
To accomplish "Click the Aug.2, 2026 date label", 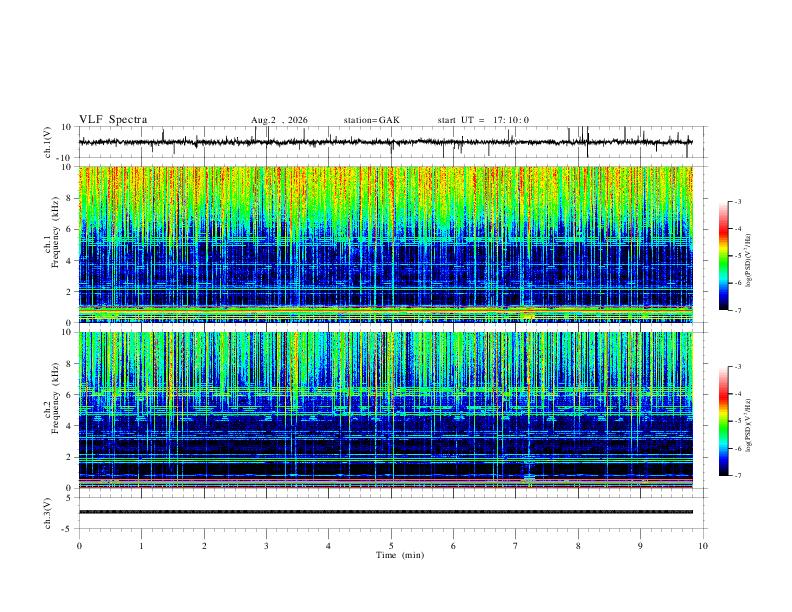I will (x=279, y=120).
